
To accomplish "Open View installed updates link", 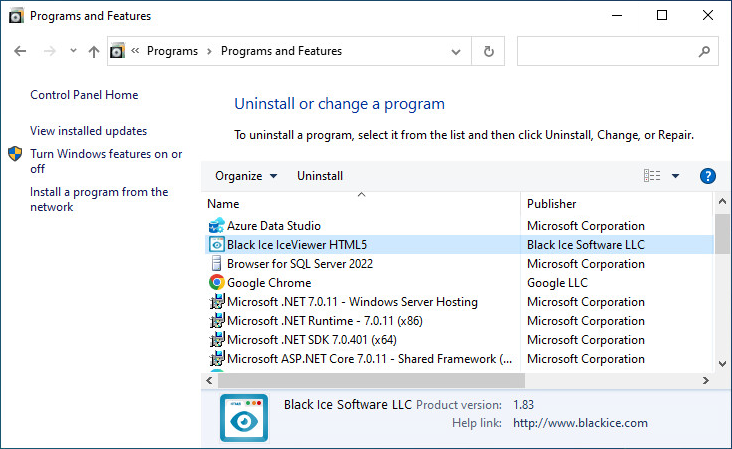I will pos(88,131).
